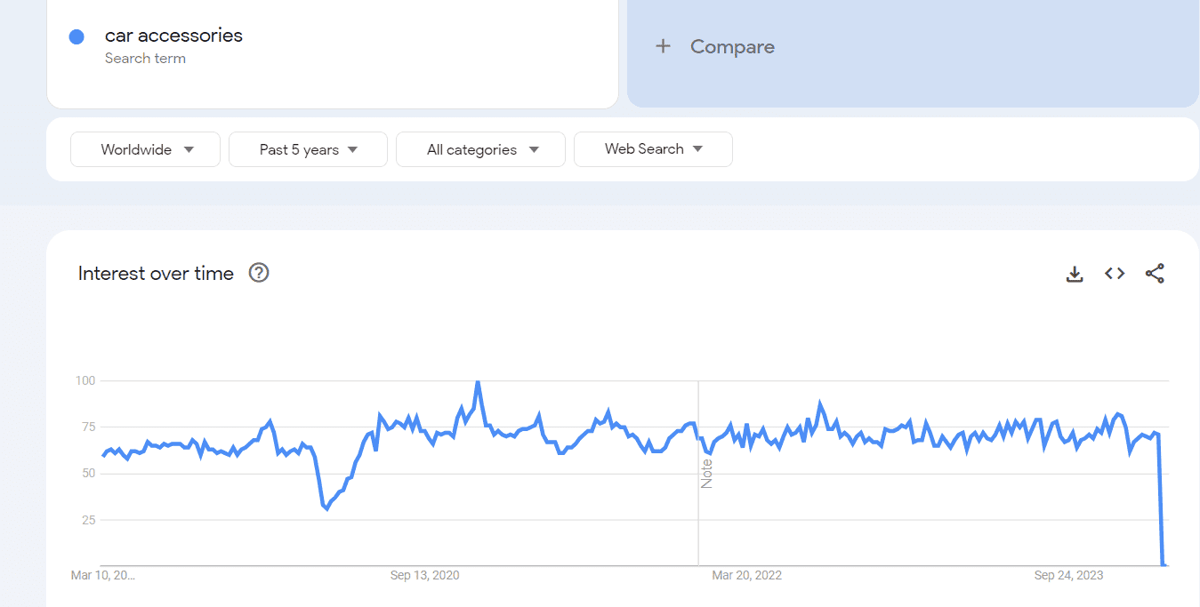Edit the car accessories search term
Viewport: 1200px width, 607px height.
pos(174,36)
